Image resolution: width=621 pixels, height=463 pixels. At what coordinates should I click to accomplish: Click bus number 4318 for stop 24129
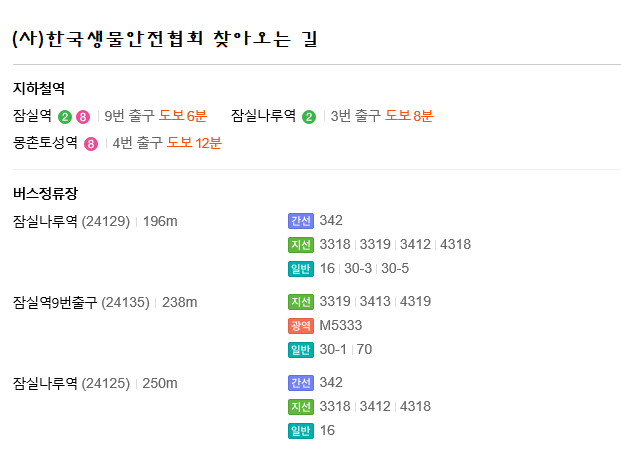click(454, 245)
